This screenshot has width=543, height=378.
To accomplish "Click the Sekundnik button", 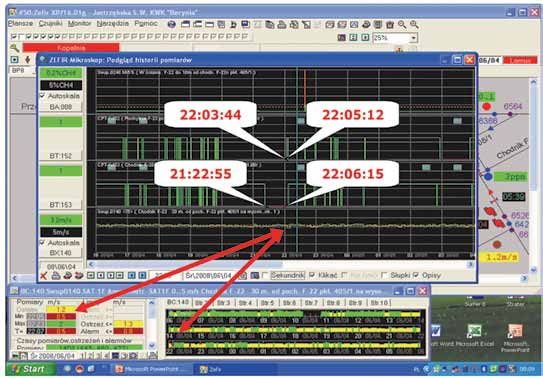I will pos(288,276).
